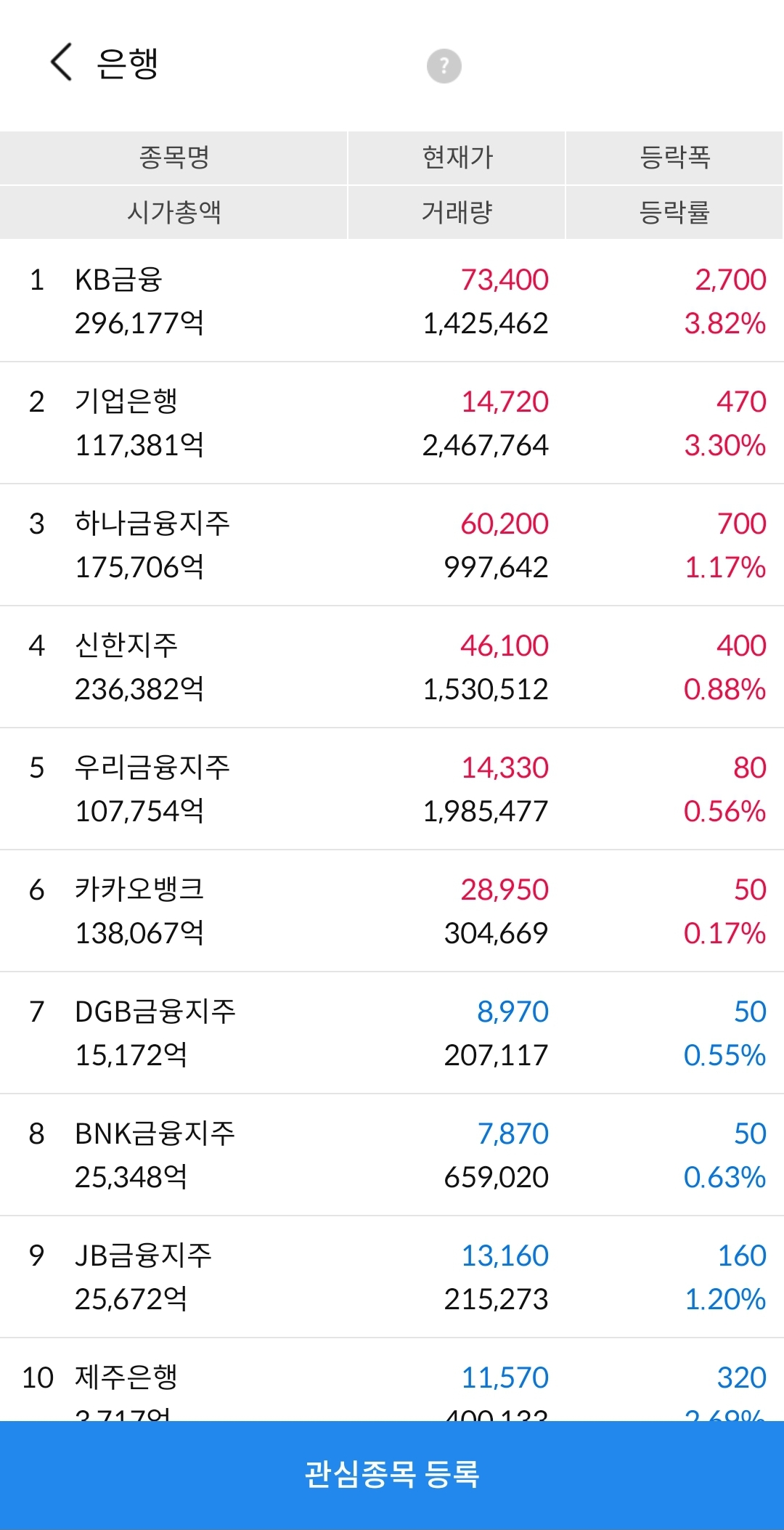Open the KB금융 stock row
The image size is (784, 1530).
click(x=392, y=301)
